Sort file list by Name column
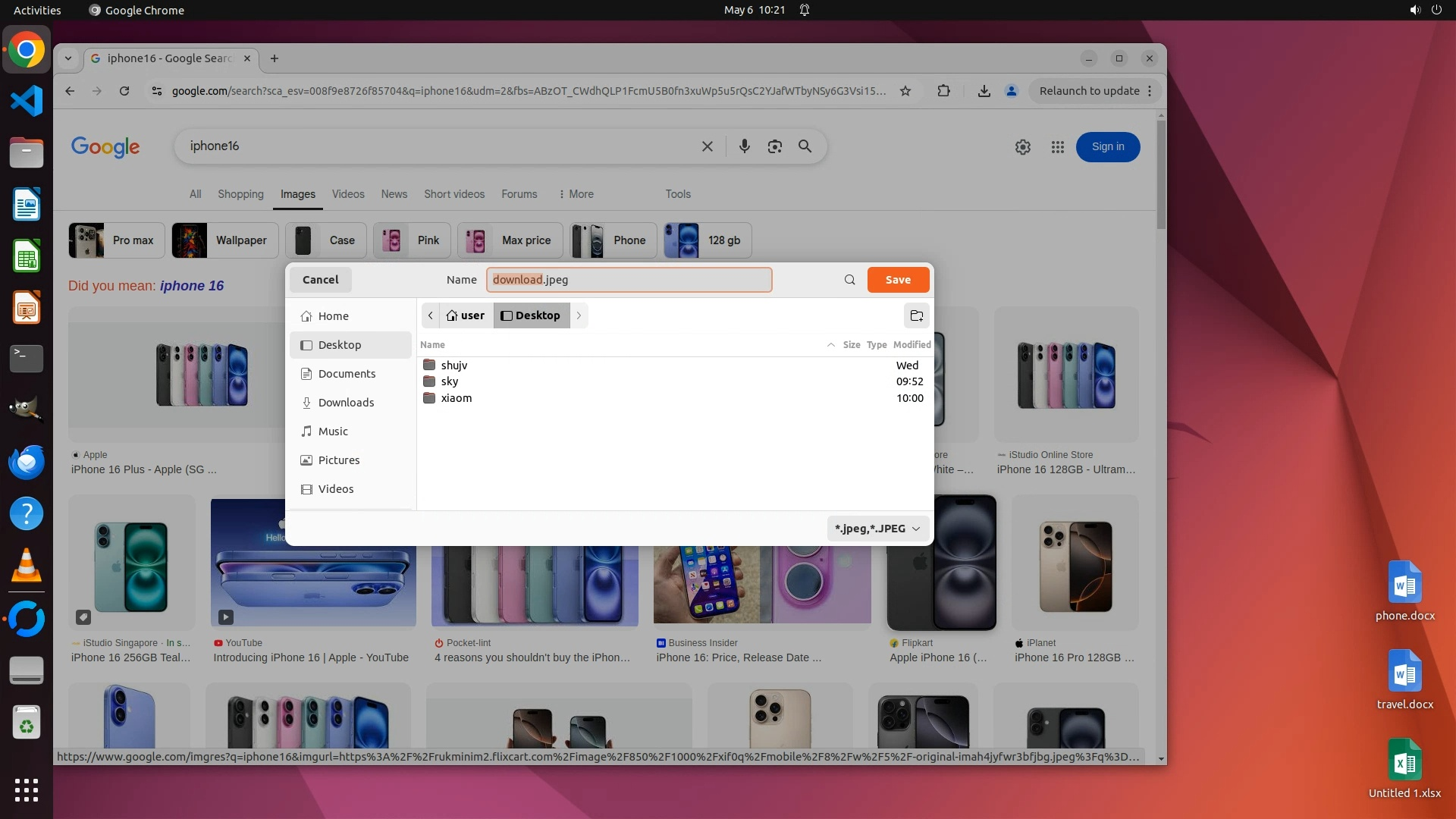This screenshot has width=1456, height=819. tap(433, 345)
